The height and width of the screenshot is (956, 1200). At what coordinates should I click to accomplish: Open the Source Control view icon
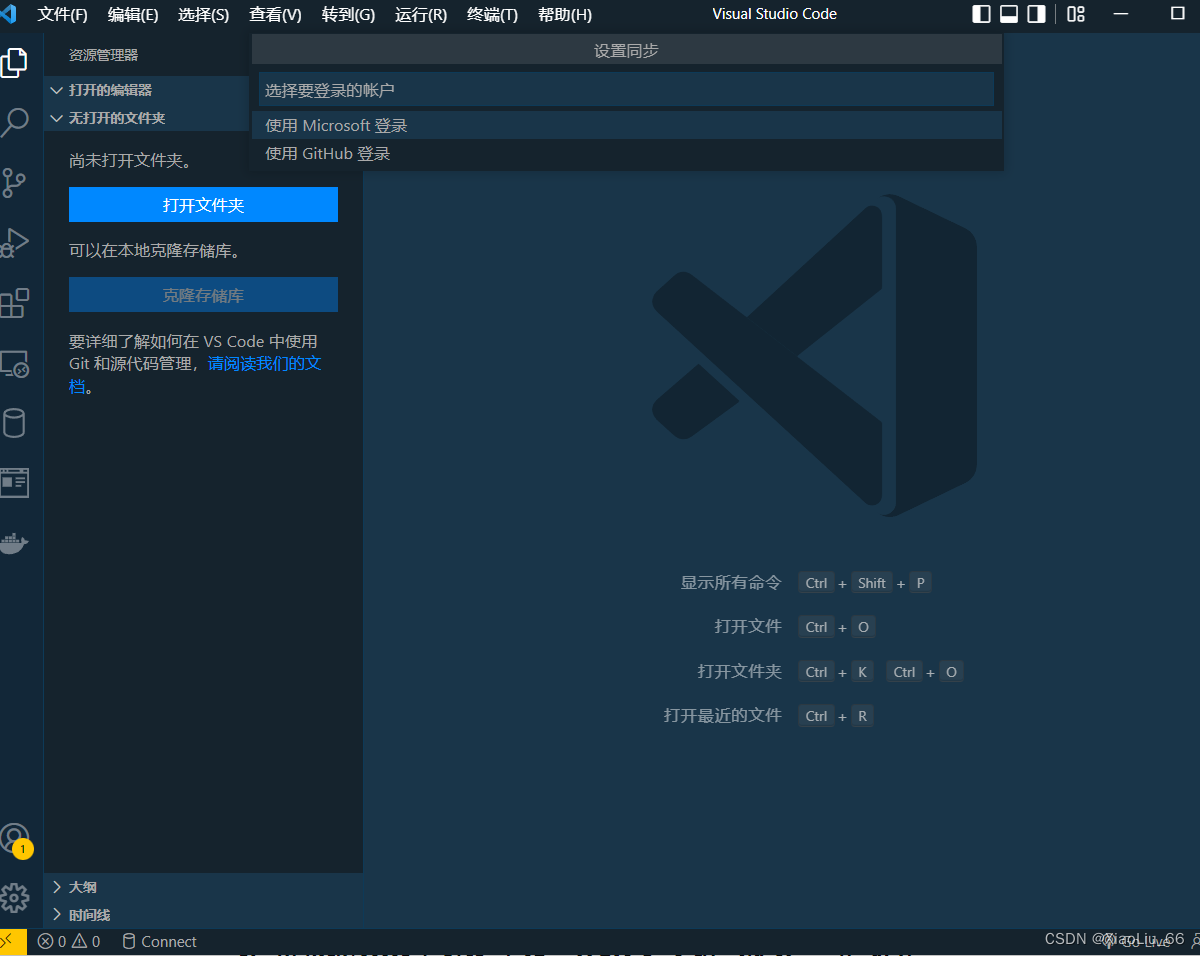tap(14, 183)
